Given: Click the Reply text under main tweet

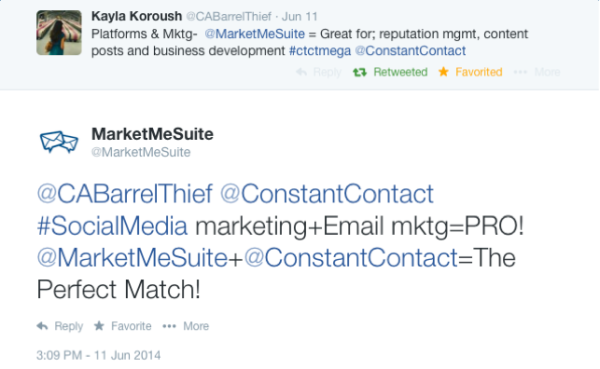Looking at the screenshot, I should [x=68, y=326].
